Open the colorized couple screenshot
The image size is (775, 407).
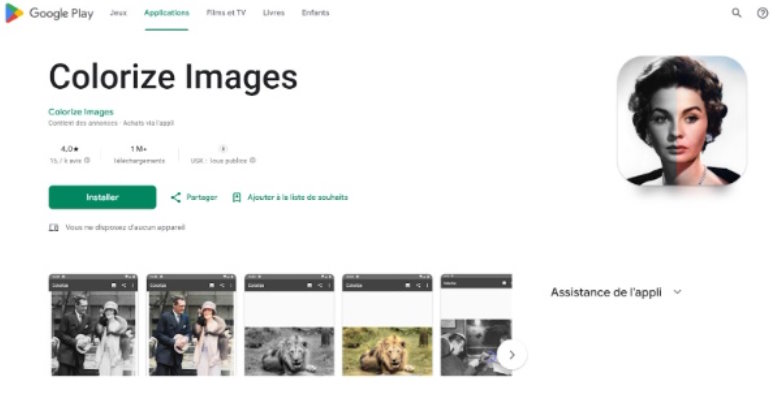tap(191, 325)
